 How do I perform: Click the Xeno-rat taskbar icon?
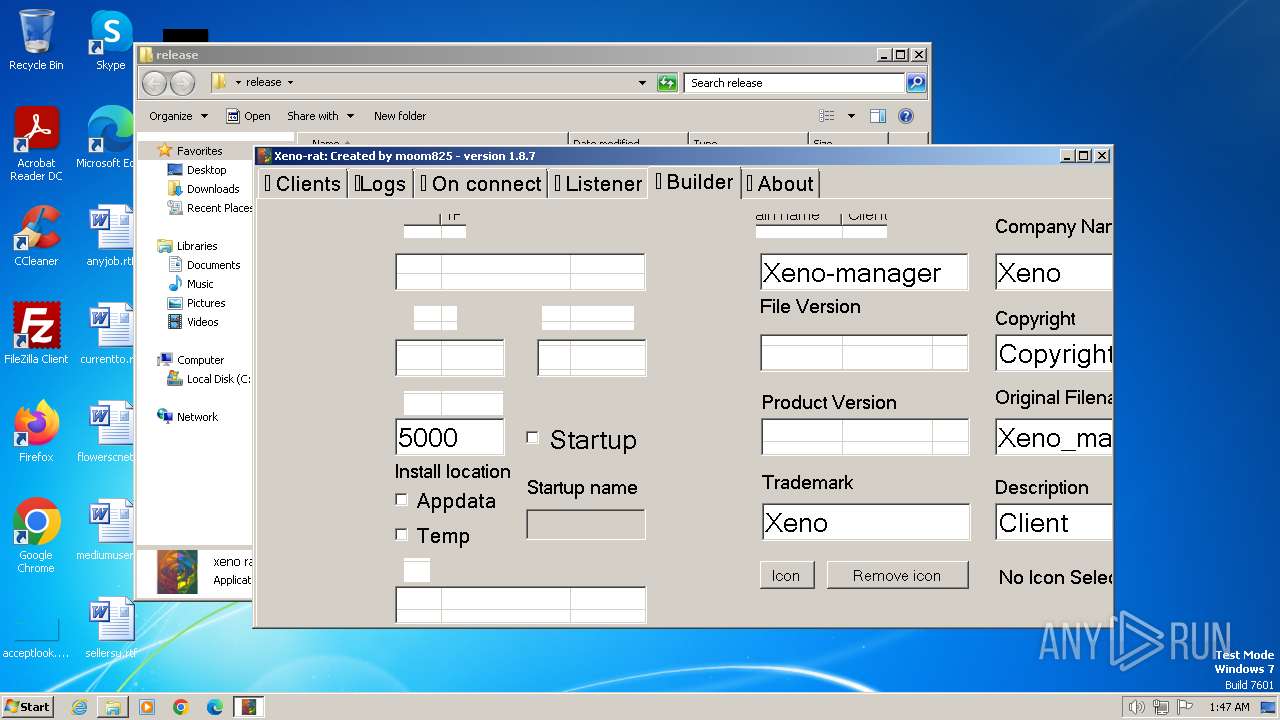click(x=249, y=706)
